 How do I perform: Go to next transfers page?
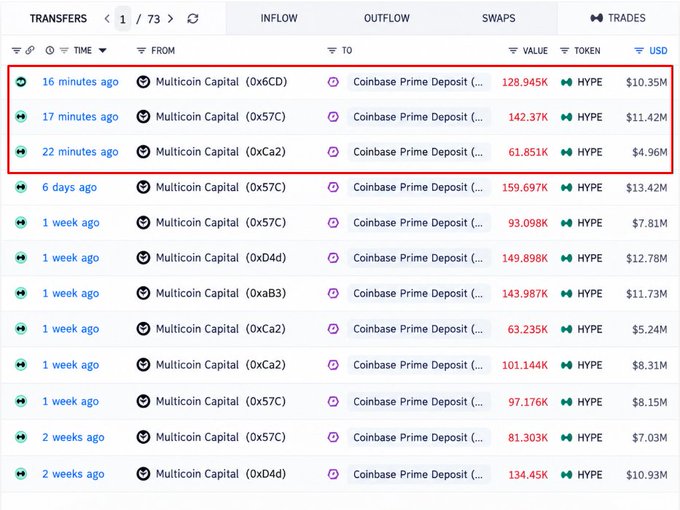click(x=170, y=19)
